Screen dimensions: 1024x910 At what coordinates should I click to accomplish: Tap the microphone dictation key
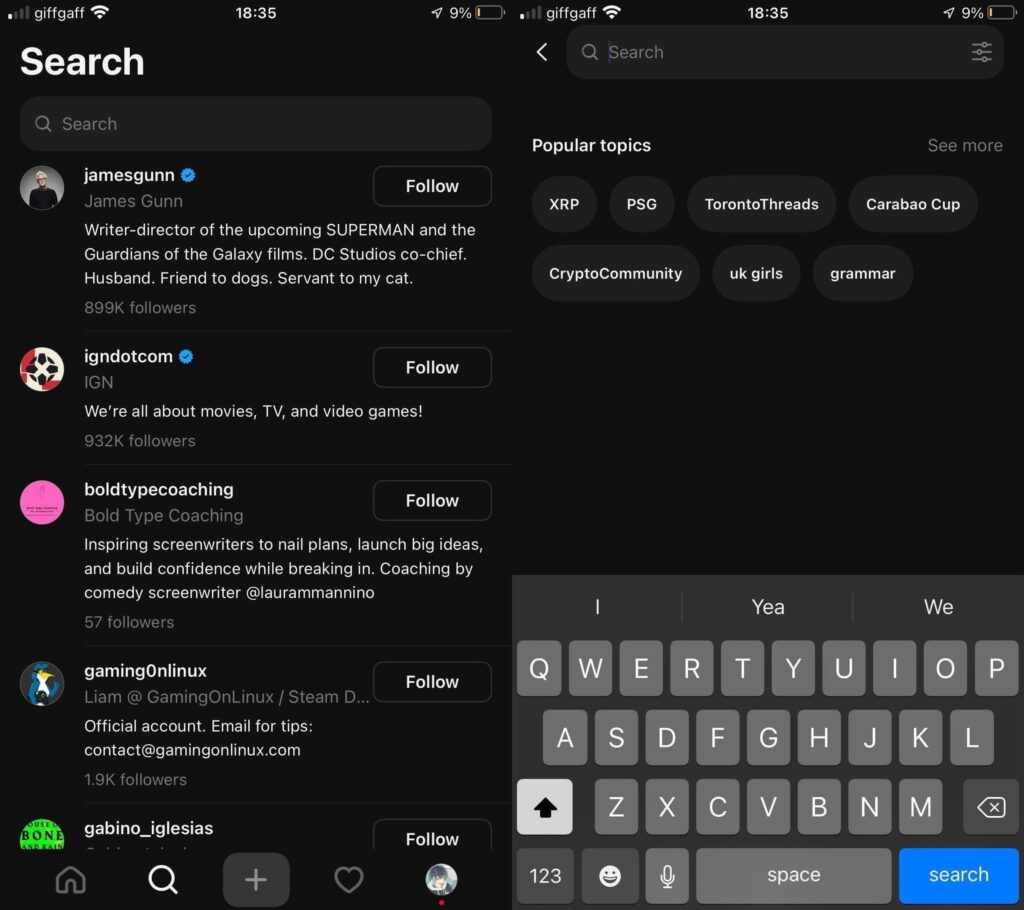(667, 875)
